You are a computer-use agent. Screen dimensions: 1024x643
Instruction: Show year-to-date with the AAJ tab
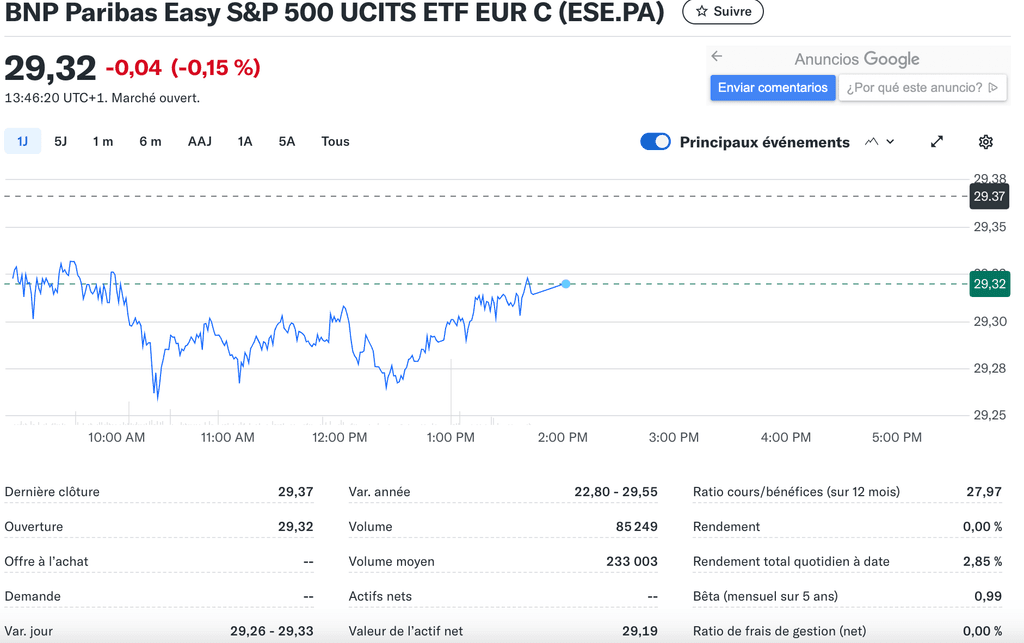[x=199, y=141]
